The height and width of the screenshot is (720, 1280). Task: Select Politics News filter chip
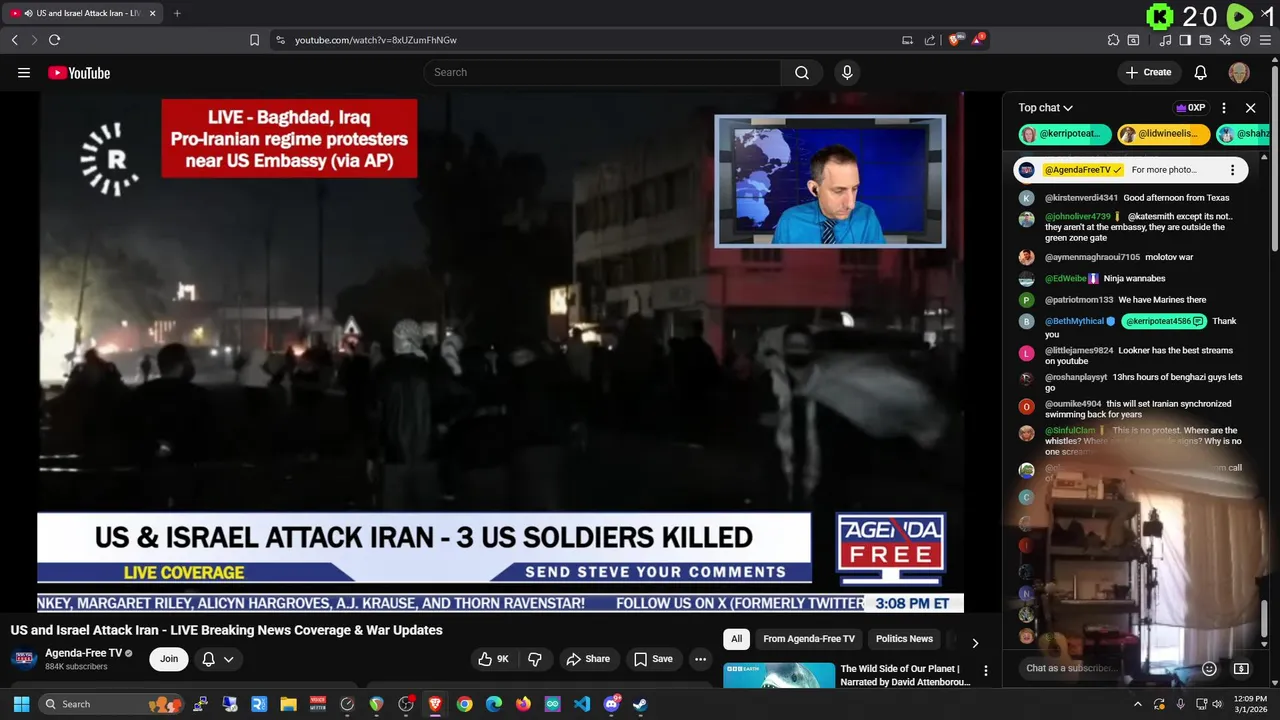904,639
